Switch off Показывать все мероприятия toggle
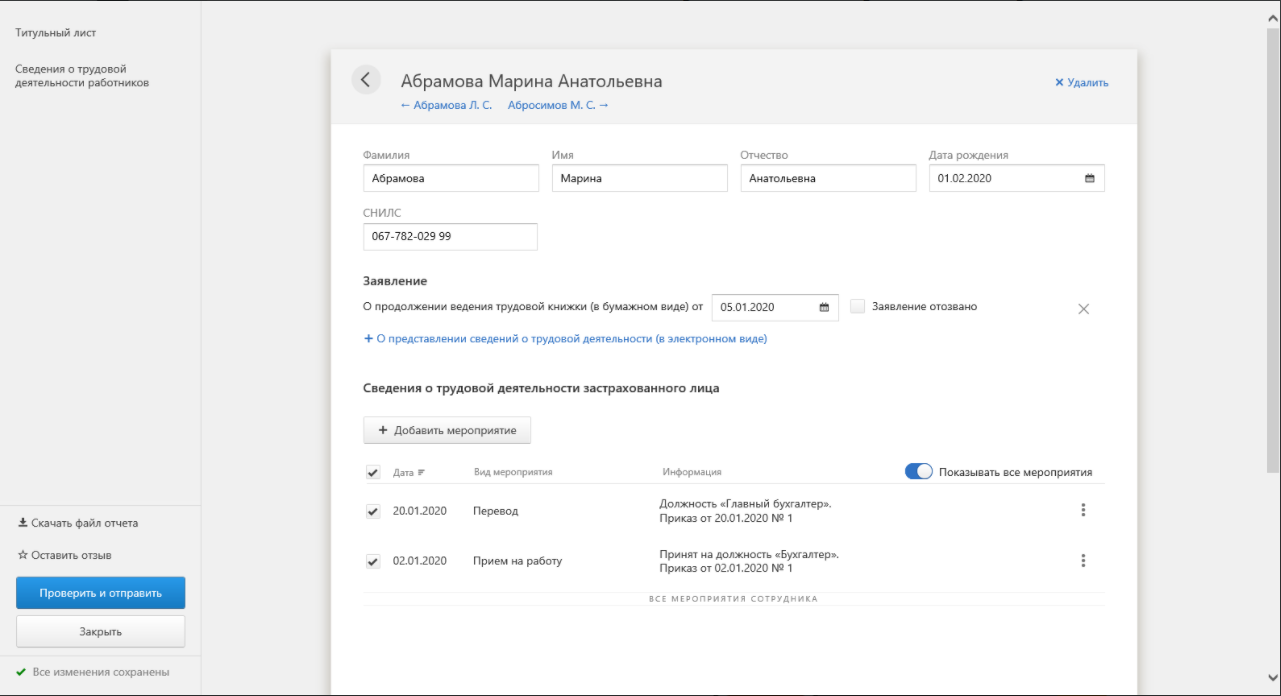1281x696 pixels. (918, 472)
